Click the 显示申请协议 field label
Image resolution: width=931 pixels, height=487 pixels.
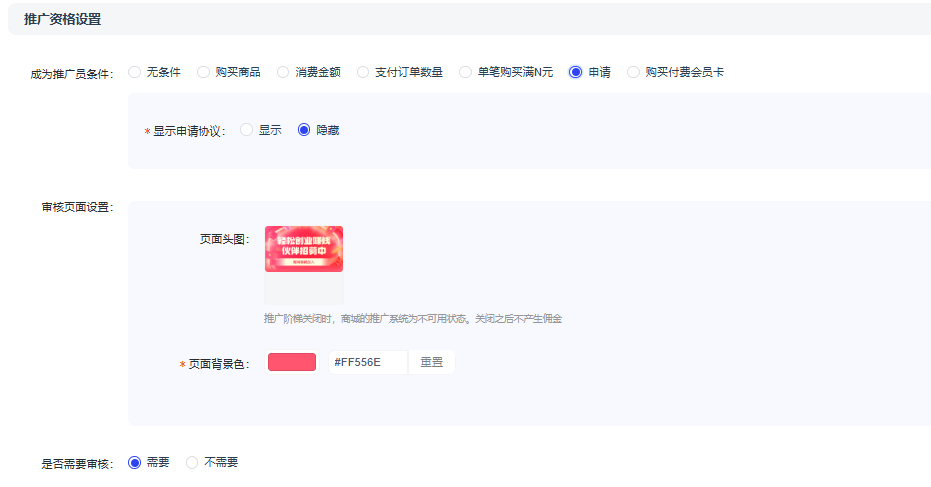(x=188, y=131)
